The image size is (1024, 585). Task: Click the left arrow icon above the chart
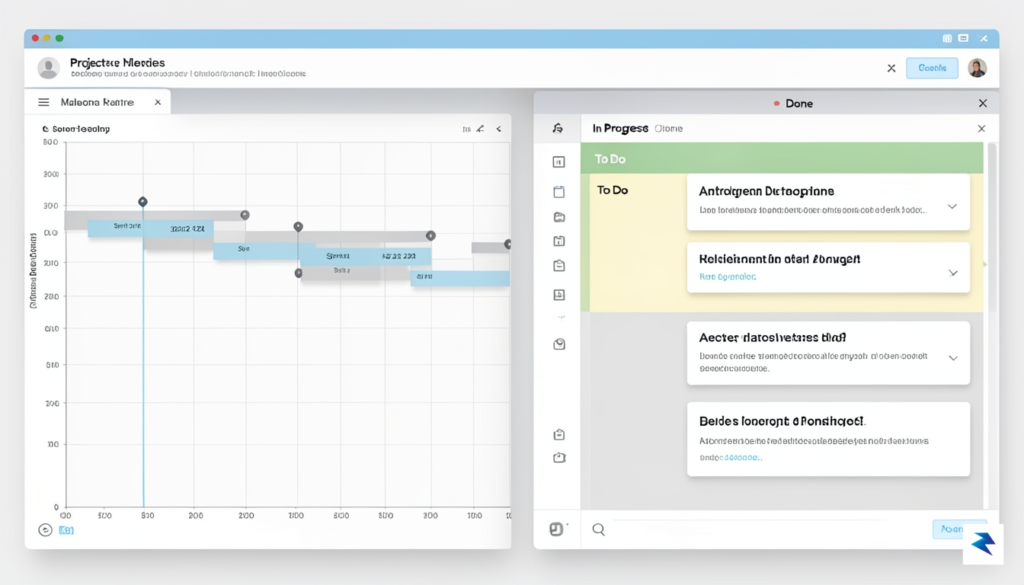tap(499, 129)
